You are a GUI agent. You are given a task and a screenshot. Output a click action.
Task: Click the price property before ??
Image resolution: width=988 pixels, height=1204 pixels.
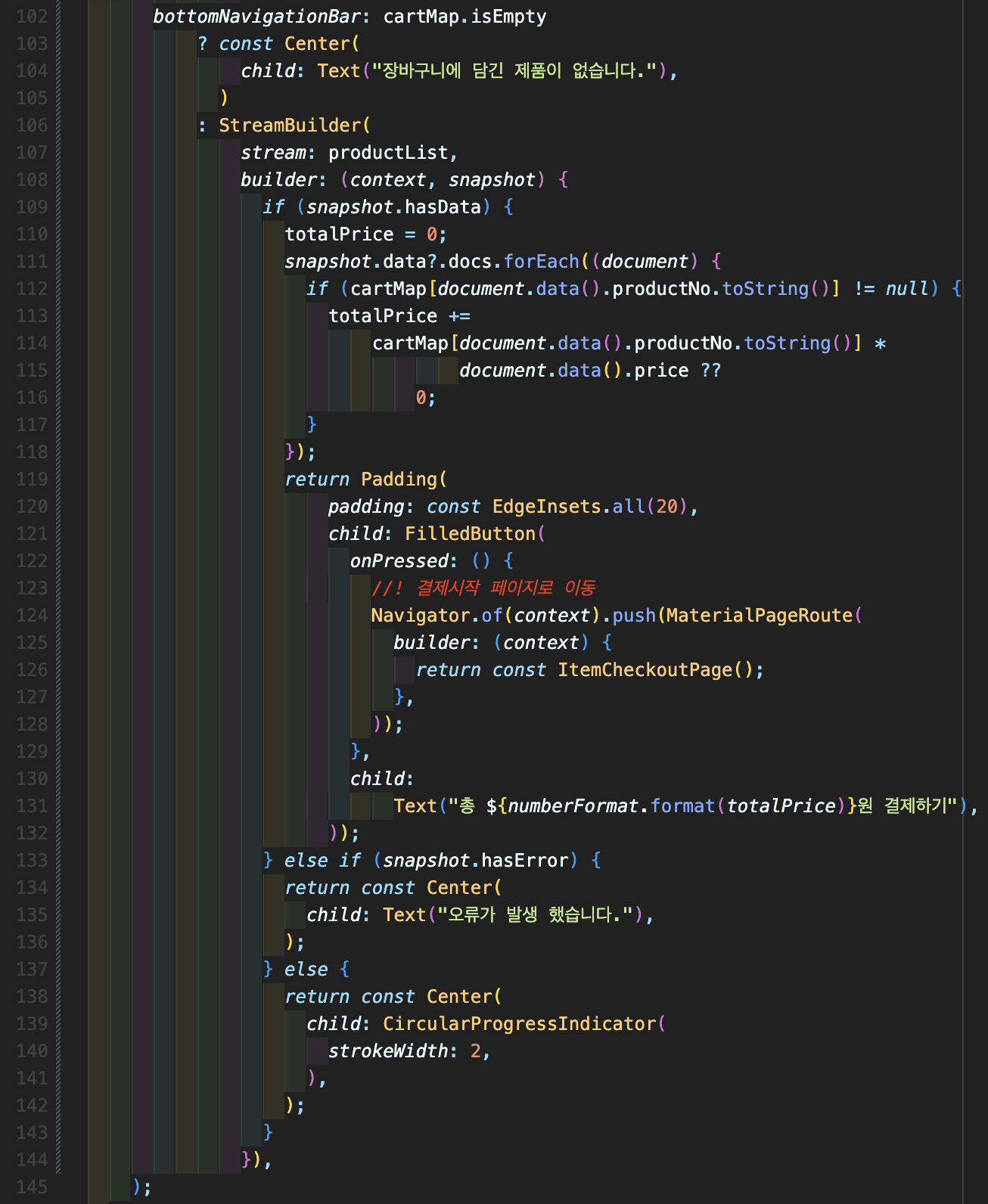661,371
